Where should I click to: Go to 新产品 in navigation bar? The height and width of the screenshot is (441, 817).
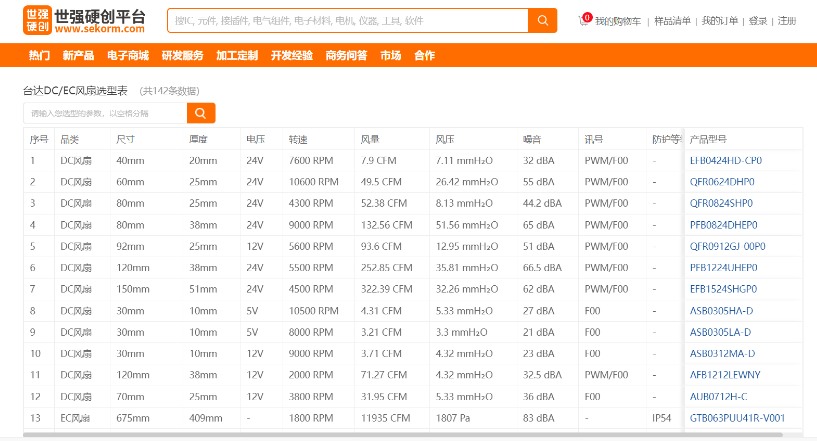[78, 56]
